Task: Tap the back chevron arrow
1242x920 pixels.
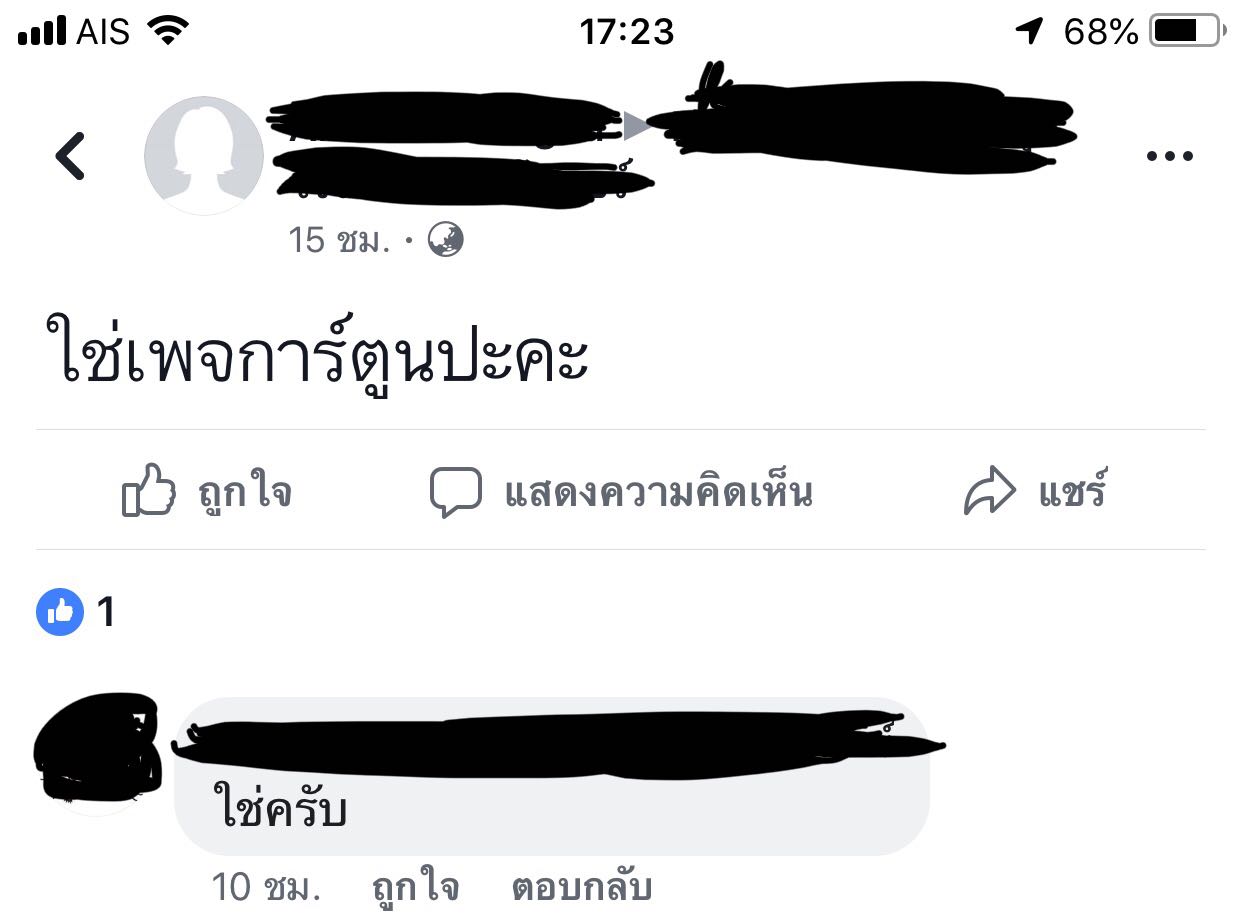Action: [70, 156]
